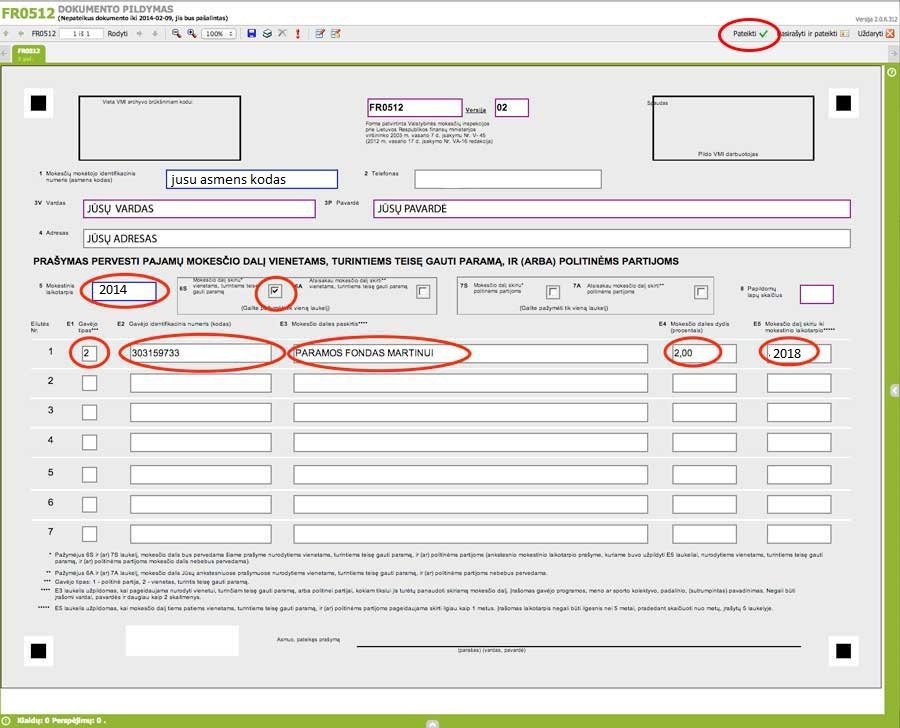900x728 pixels.
Task: Click the right arrow after Rodyti
Action: [139, 34]
